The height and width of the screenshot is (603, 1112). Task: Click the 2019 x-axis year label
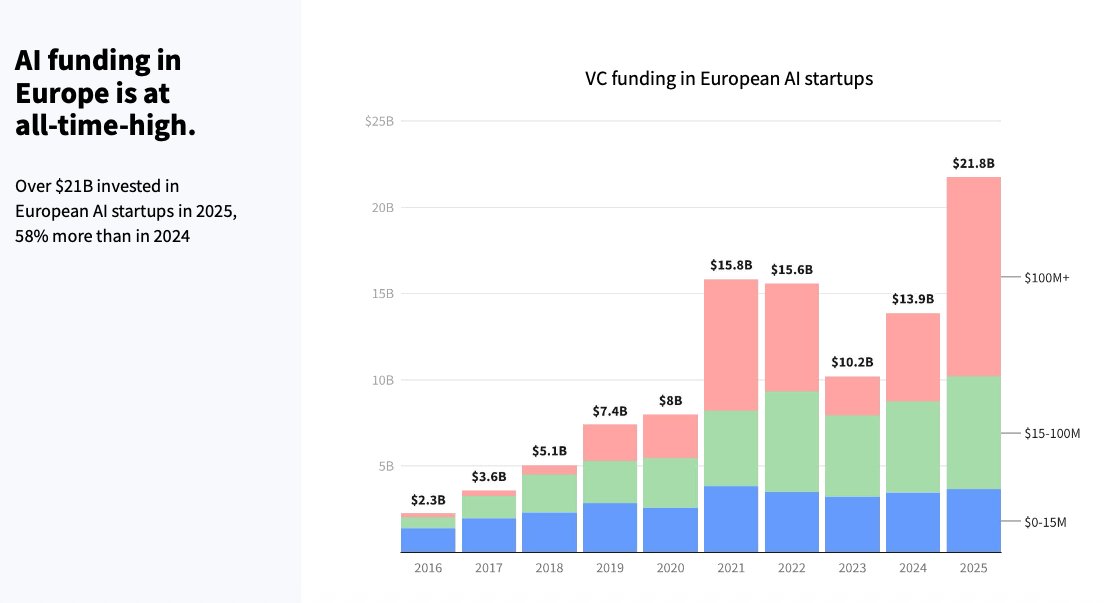click(610, 568)
